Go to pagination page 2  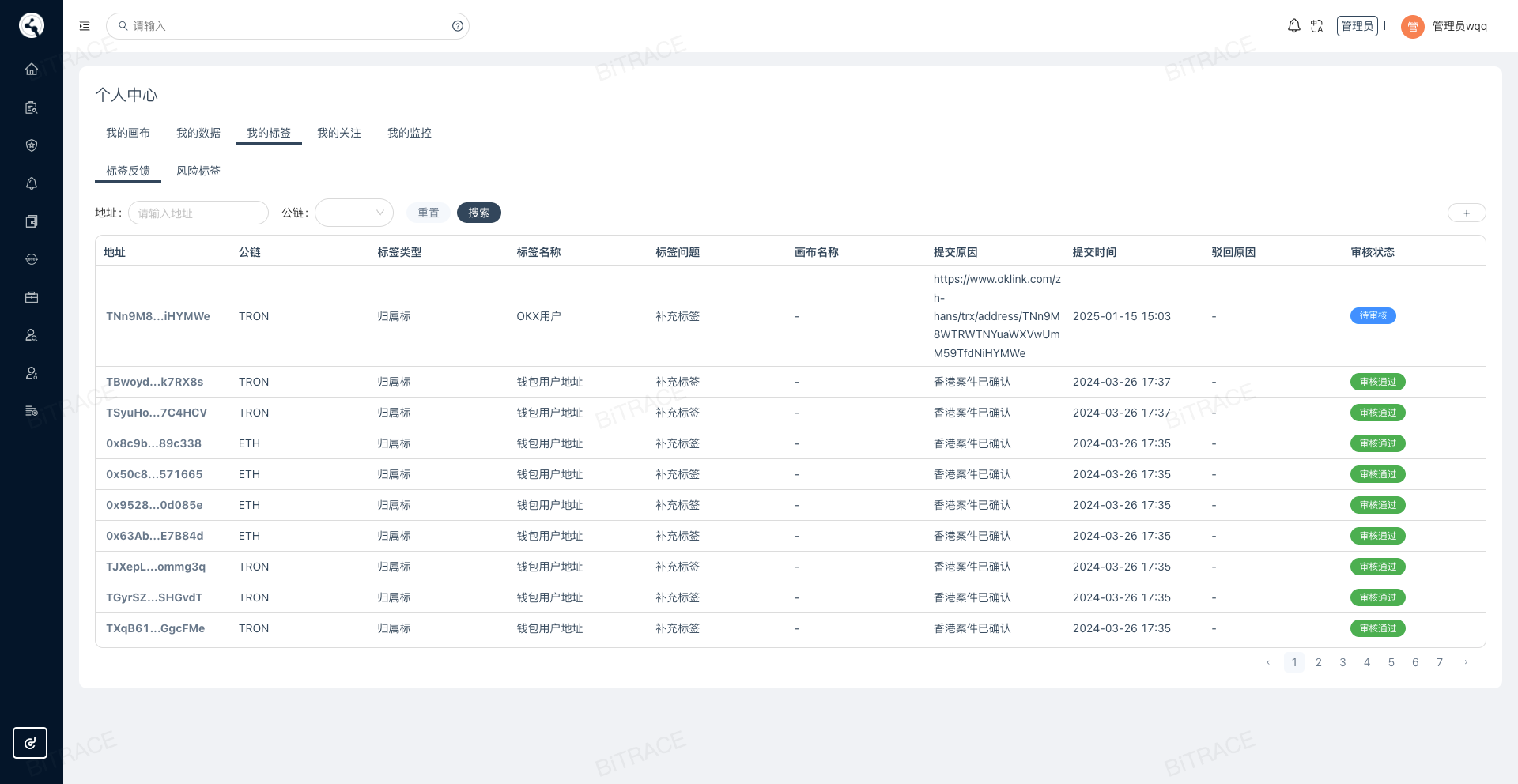point(1319,662)
